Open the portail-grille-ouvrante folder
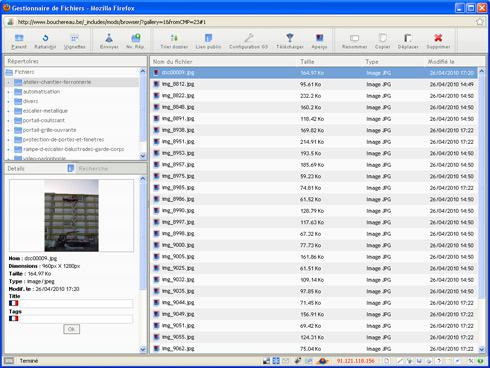The height and width of the screenshot is (368, 490). pyautogui.click(x=49, y=130)
